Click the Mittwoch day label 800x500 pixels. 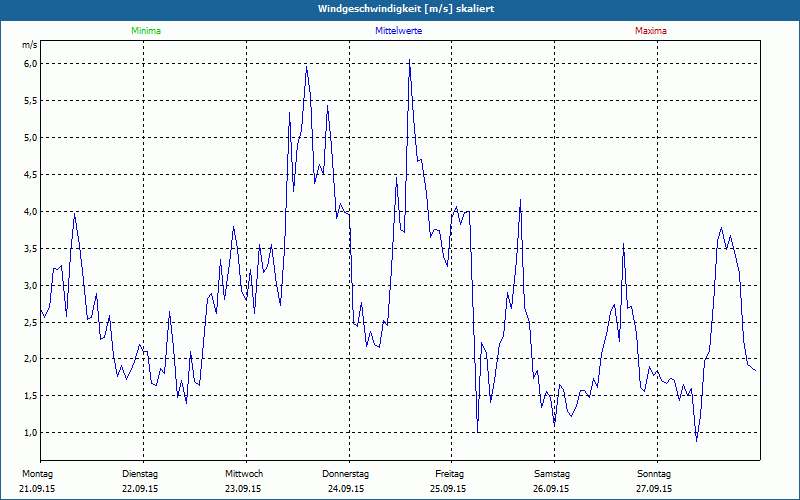tap(244, 474)
